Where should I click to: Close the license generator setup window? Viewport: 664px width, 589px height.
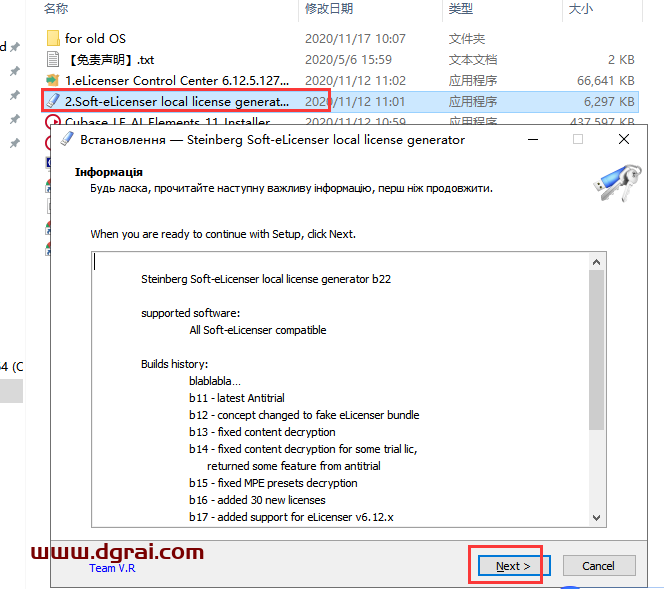pos(623,139)
